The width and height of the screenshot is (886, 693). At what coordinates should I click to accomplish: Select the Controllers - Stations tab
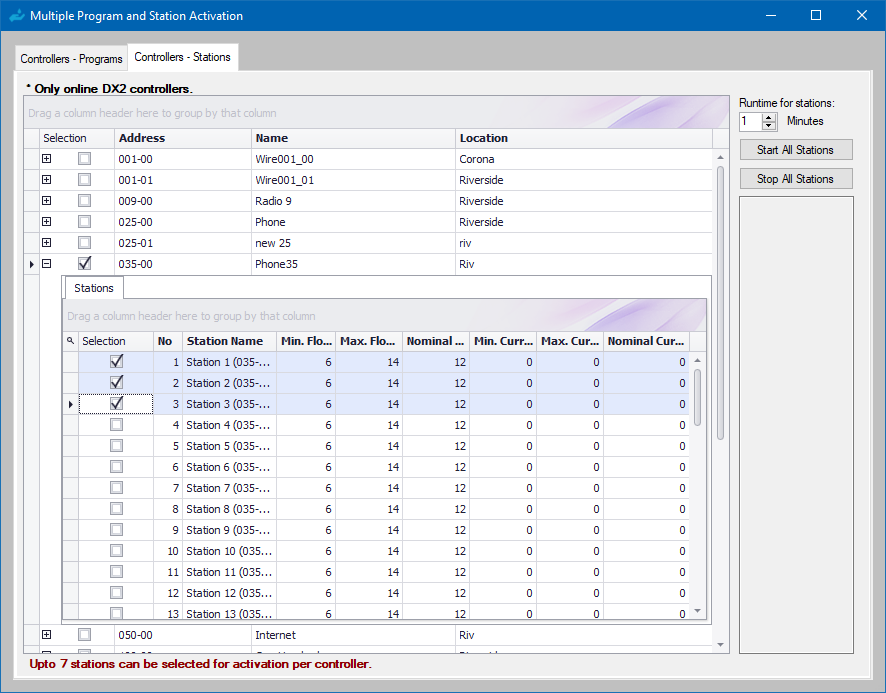click(x=183, y=57)
